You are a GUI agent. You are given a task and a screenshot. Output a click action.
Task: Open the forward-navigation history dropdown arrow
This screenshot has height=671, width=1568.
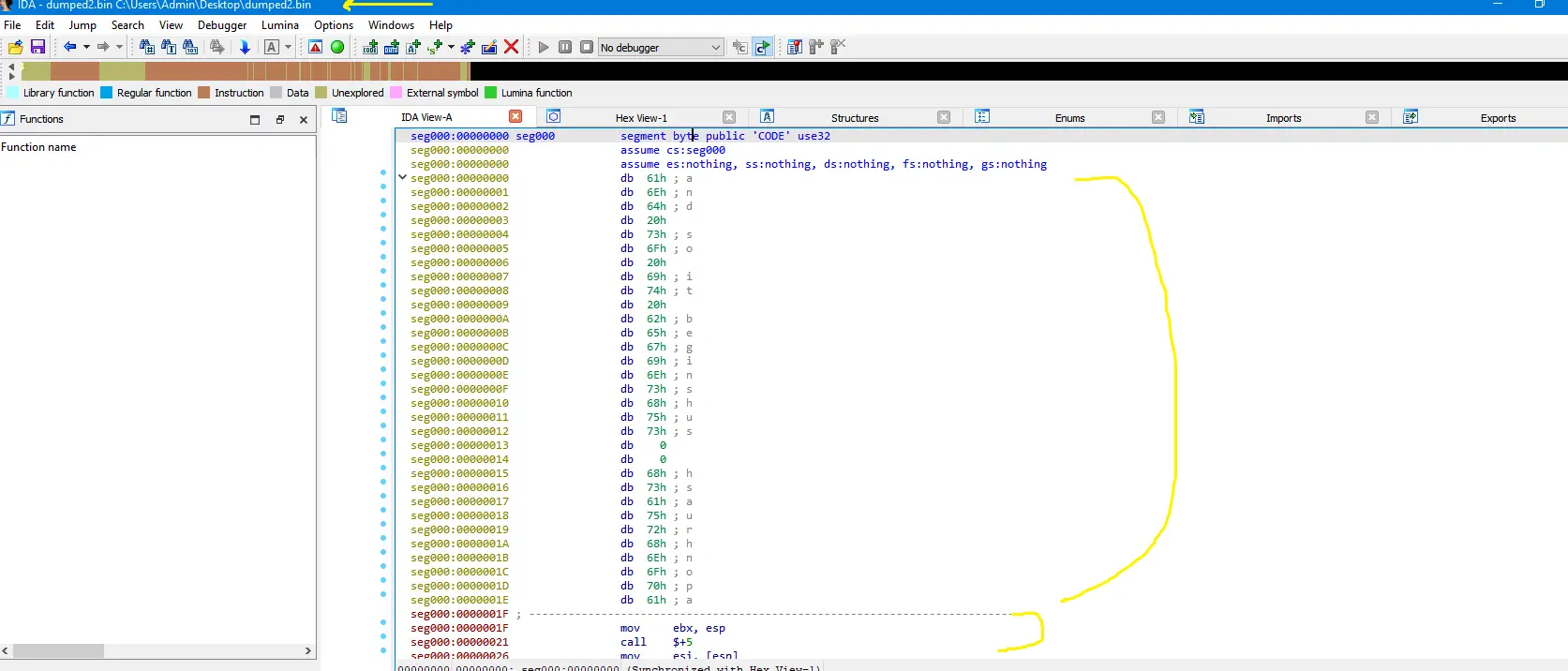click(119, 47)
